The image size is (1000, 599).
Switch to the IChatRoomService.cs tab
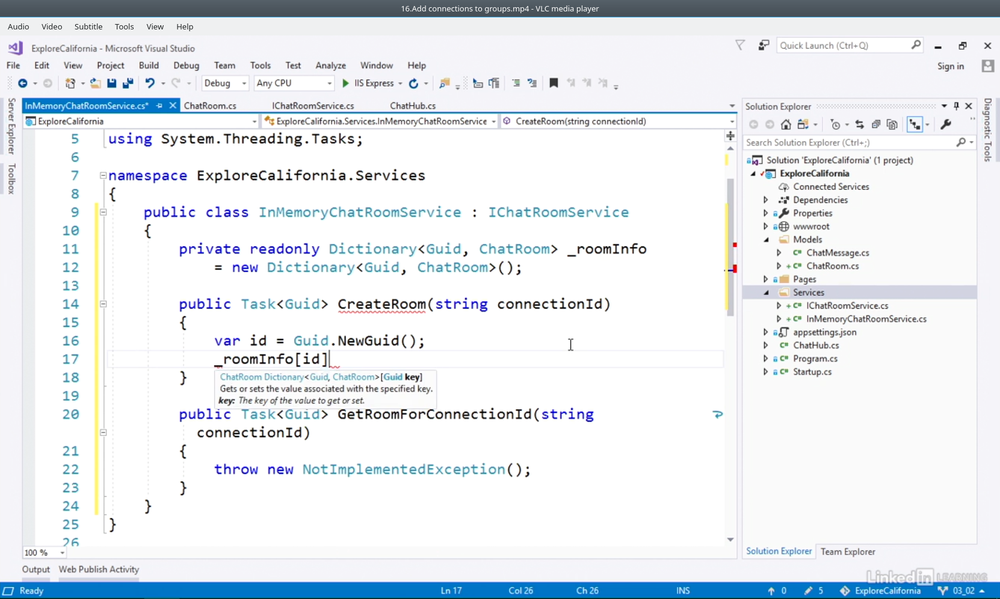click(x=313, y=106)
